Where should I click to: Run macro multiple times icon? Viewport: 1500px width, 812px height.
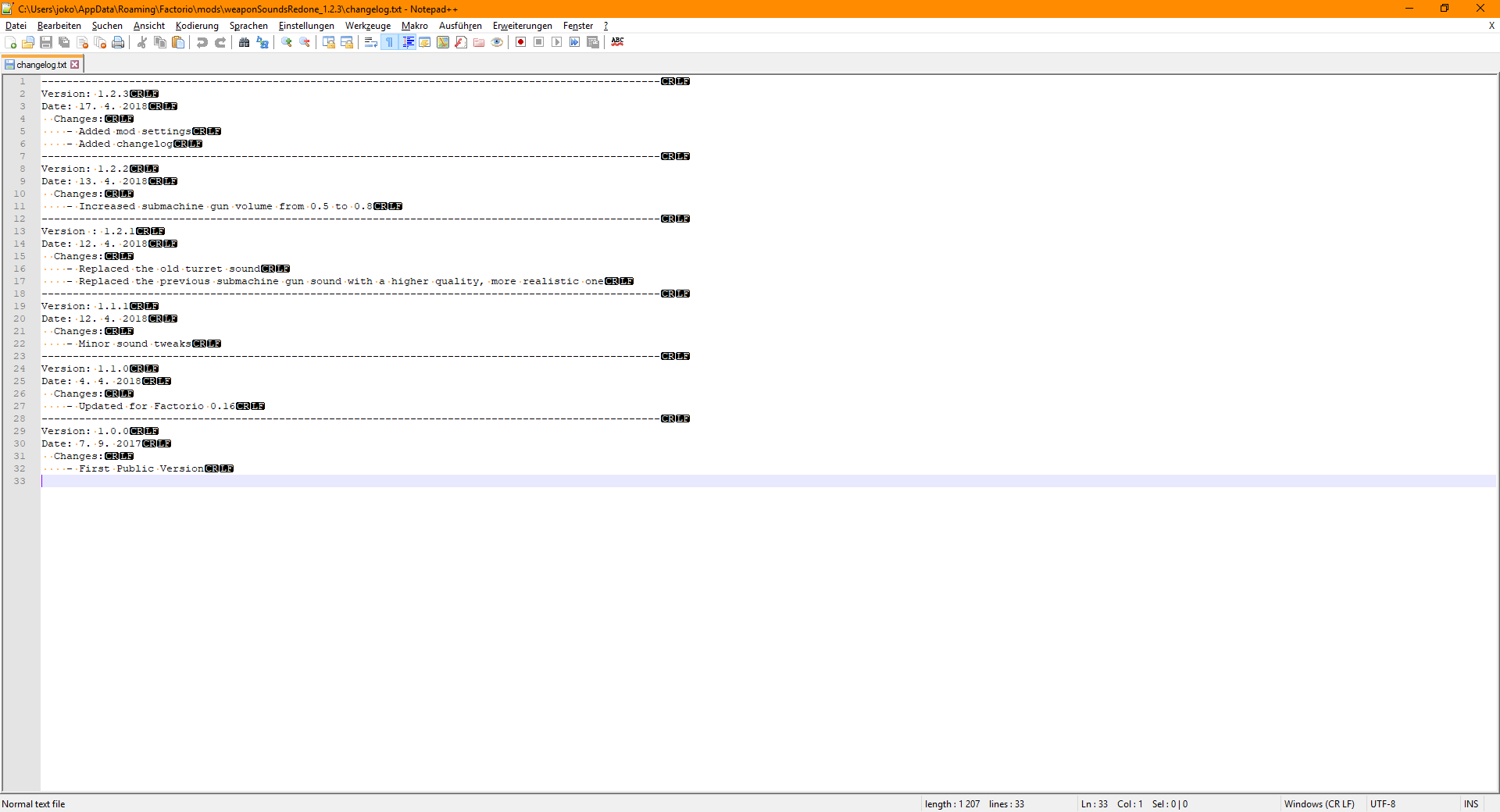[x=575, y=42]
